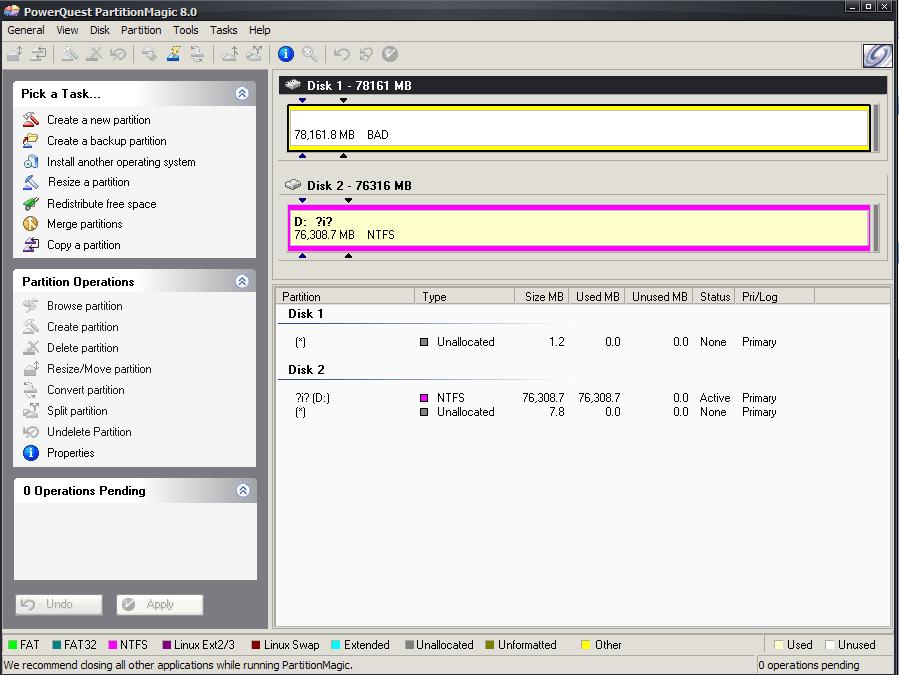Click the Discard all changes toolbar icon
This screenshot has width=899, height=675.
[x=366, y=54]
